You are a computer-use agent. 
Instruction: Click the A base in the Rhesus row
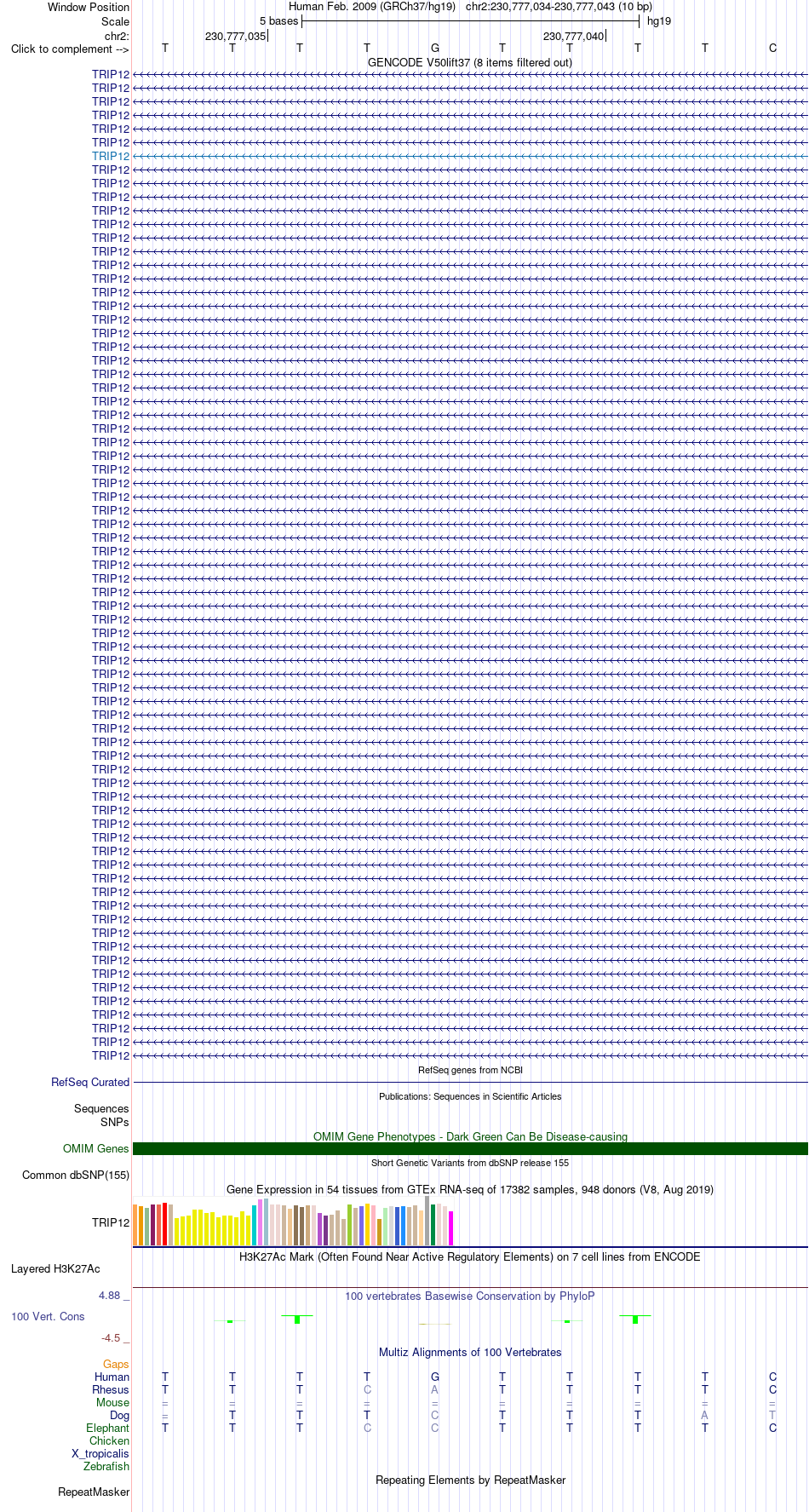pos(435,1389)
